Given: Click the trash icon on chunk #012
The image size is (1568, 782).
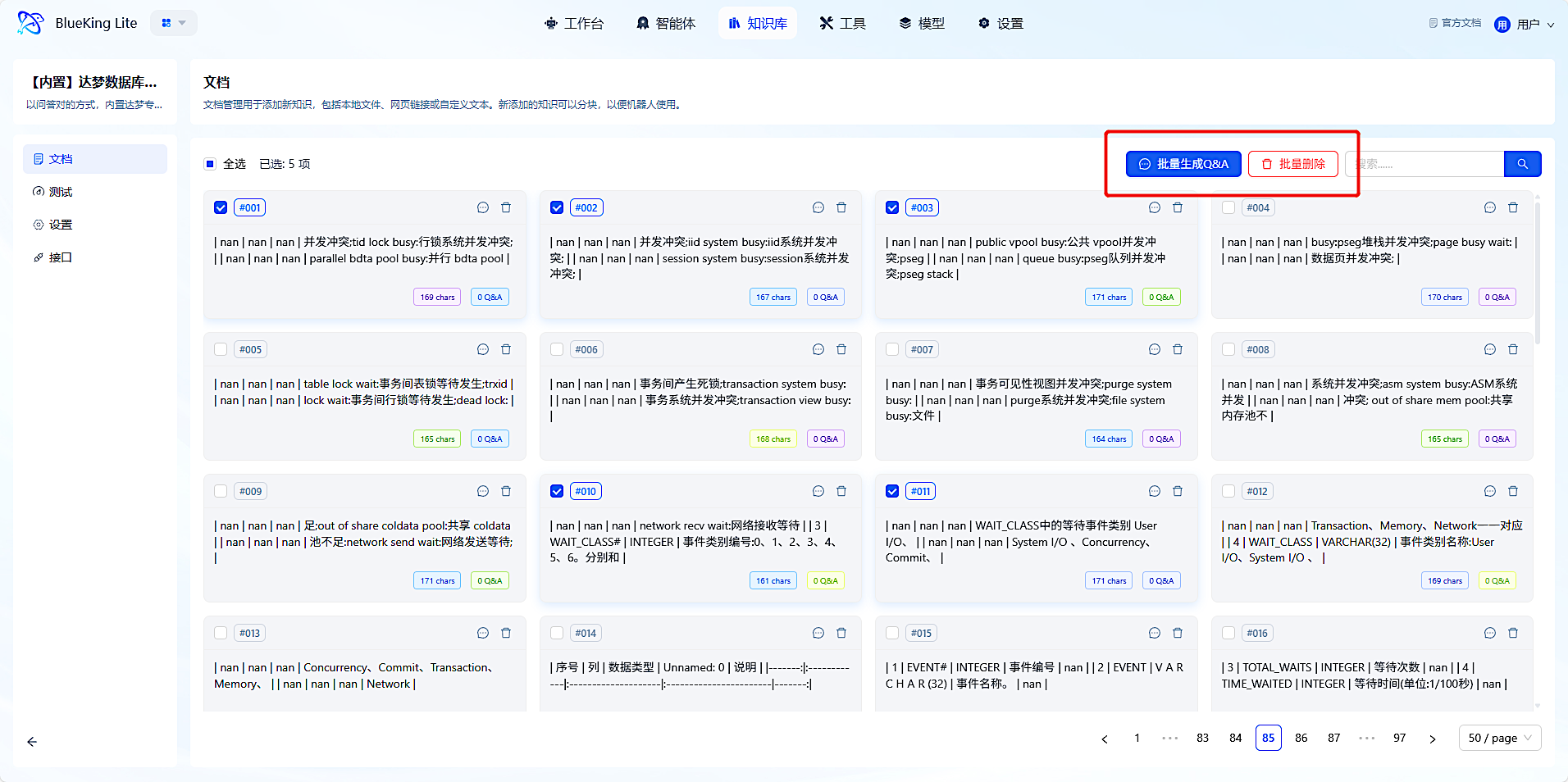Looking at the screenshot, I should coord(1513,492).
